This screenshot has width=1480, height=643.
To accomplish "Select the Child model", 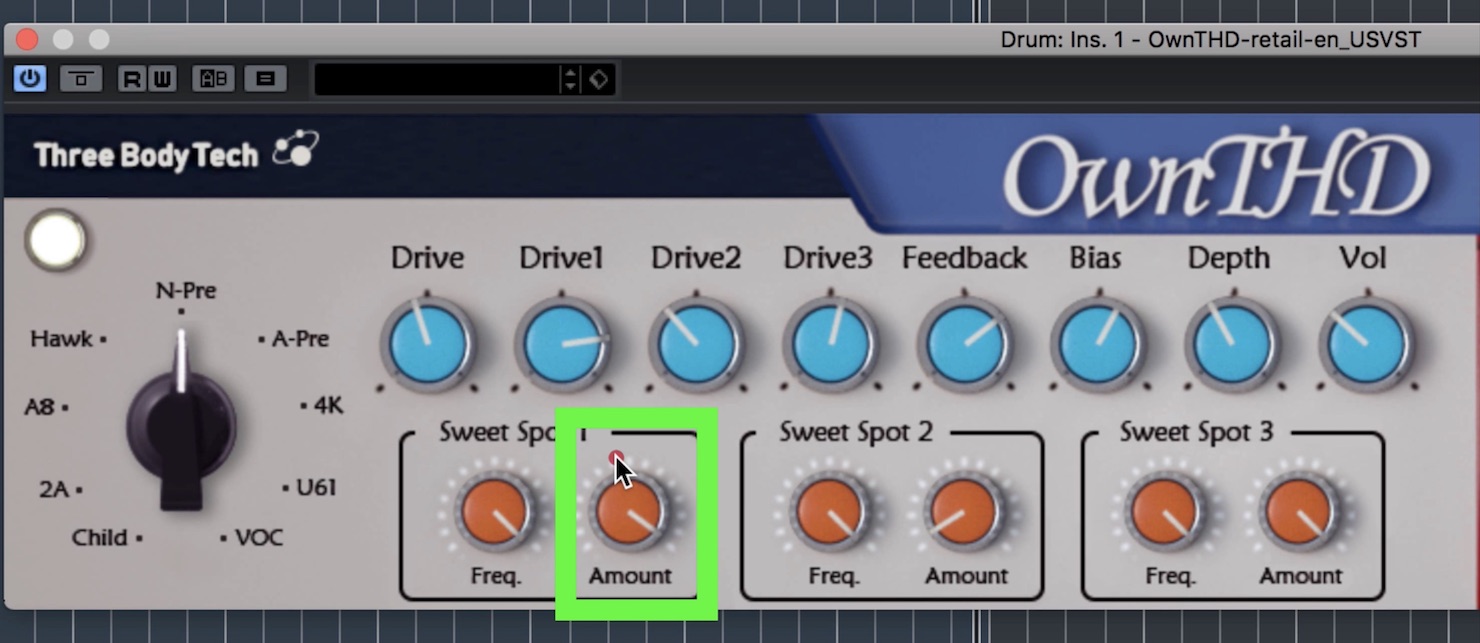I will [x=99, y=538].
